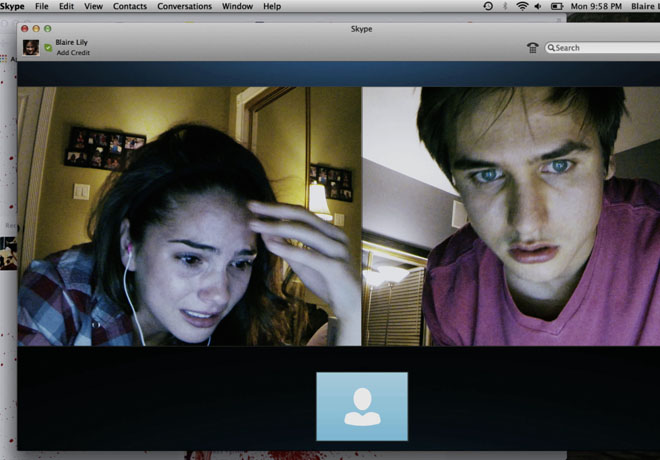This screenshot has width=660, height=460.
Task: Click the Blaire Lily account name
Action: coord(75,42)
